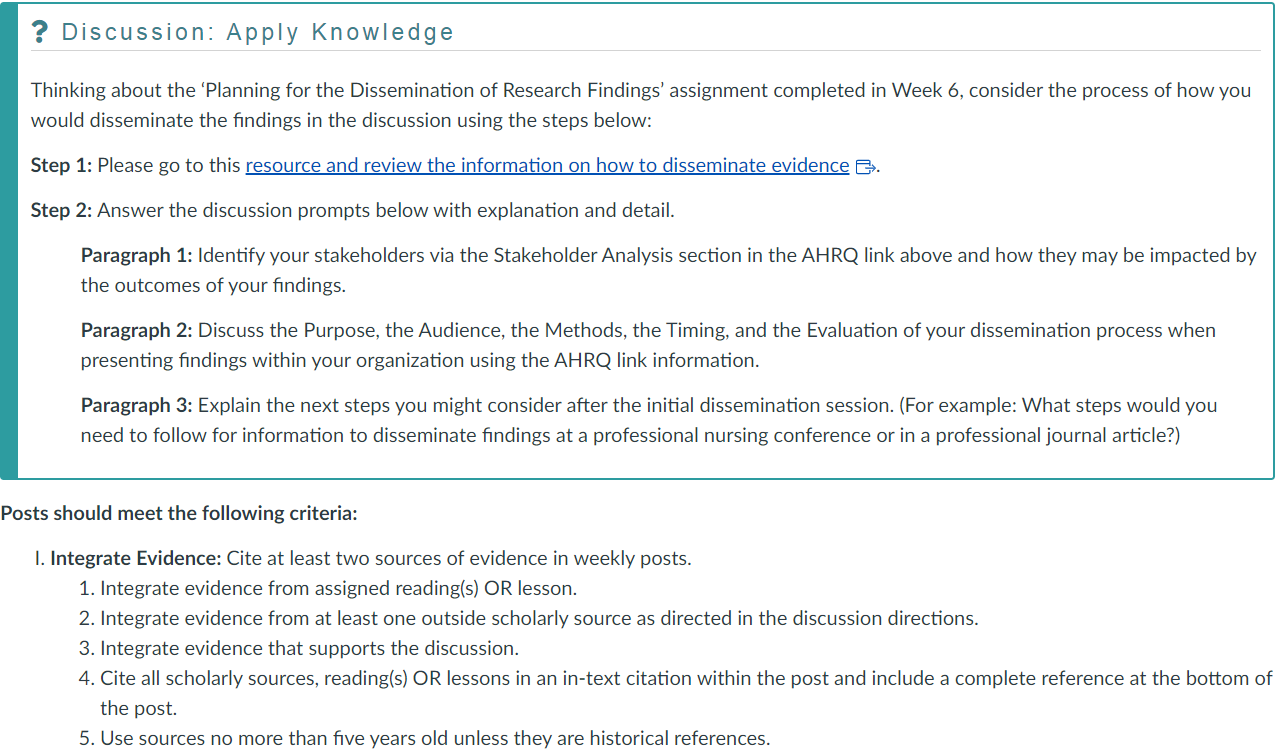Click the external link icon after the resource link

pos(866,167)
